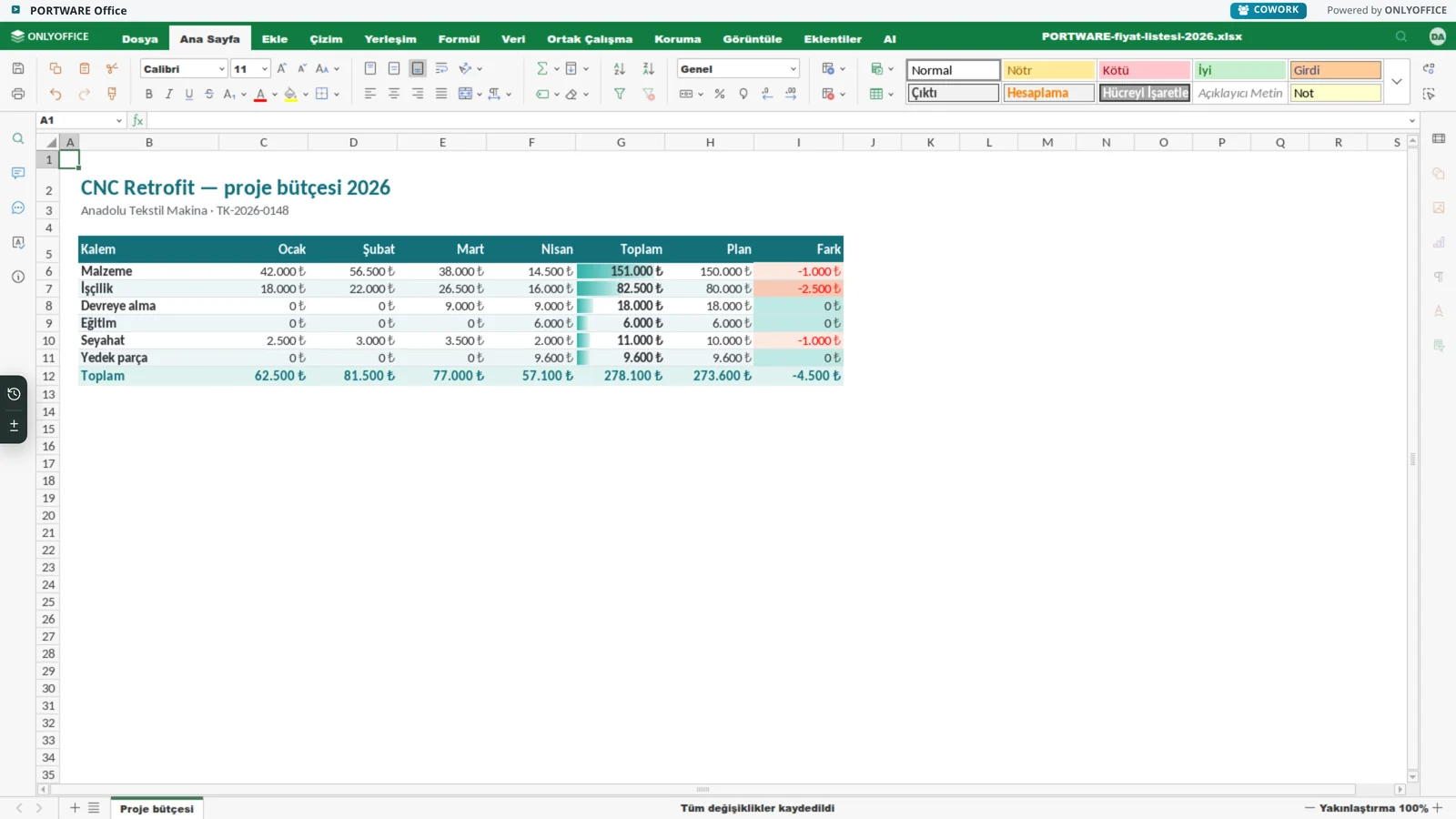Screen dimensions: 1456x819
Task: Apply filter with the funnel icon
Action: pos(620,94)
